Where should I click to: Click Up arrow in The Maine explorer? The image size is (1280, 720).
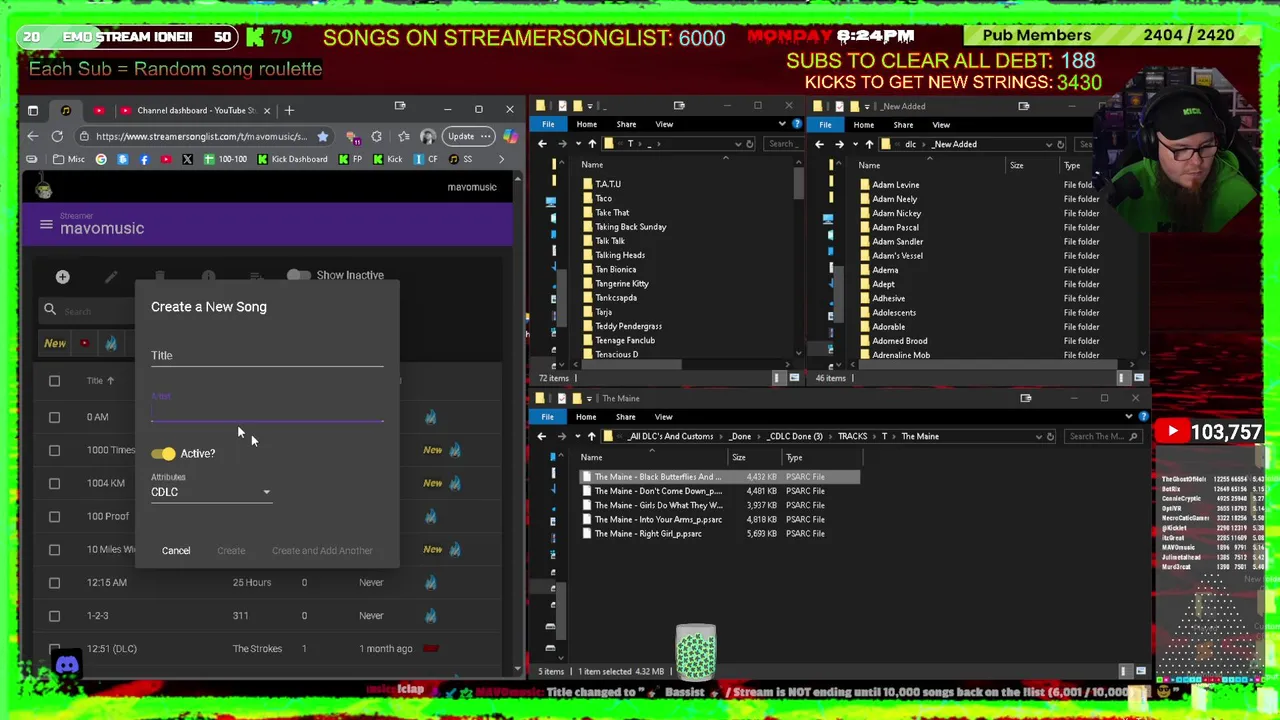point(591,436)
